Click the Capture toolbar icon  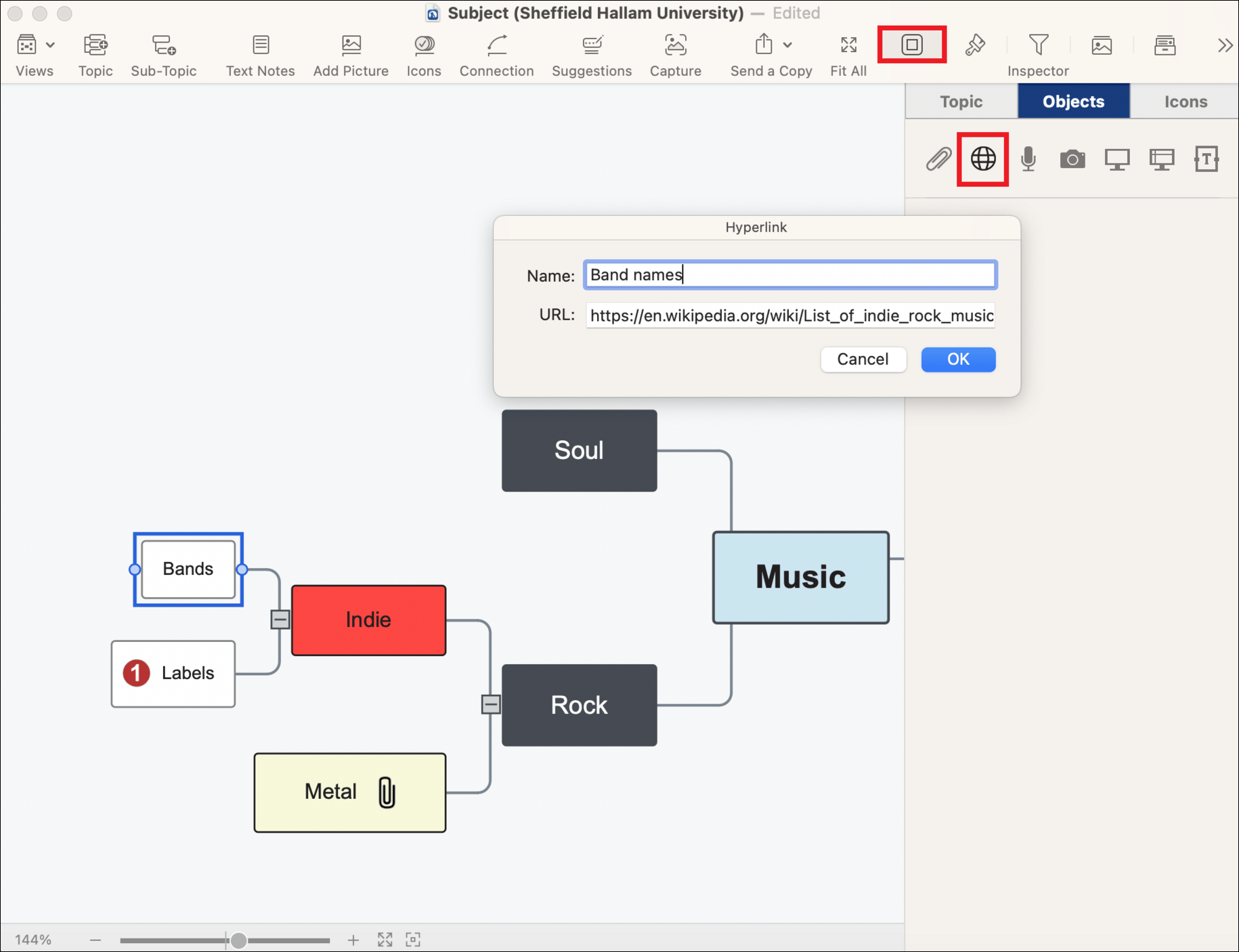click(675, 45)
